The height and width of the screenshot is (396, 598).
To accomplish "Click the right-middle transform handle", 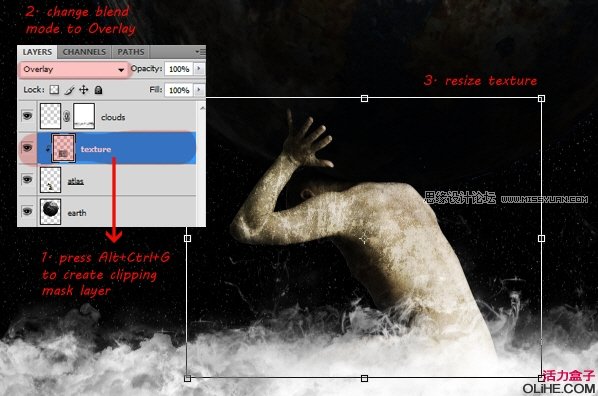I will (541, 238).
